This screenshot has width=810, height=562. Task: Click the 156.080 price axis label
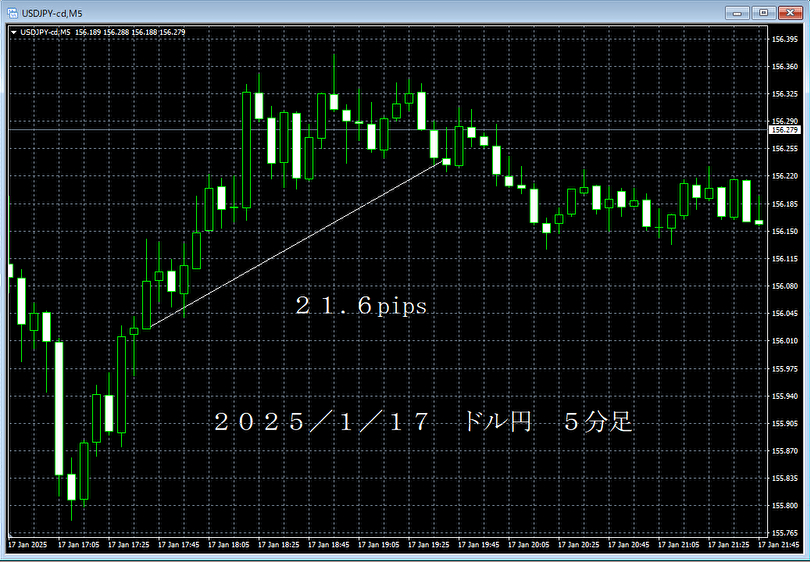click(x=785, y=286)
